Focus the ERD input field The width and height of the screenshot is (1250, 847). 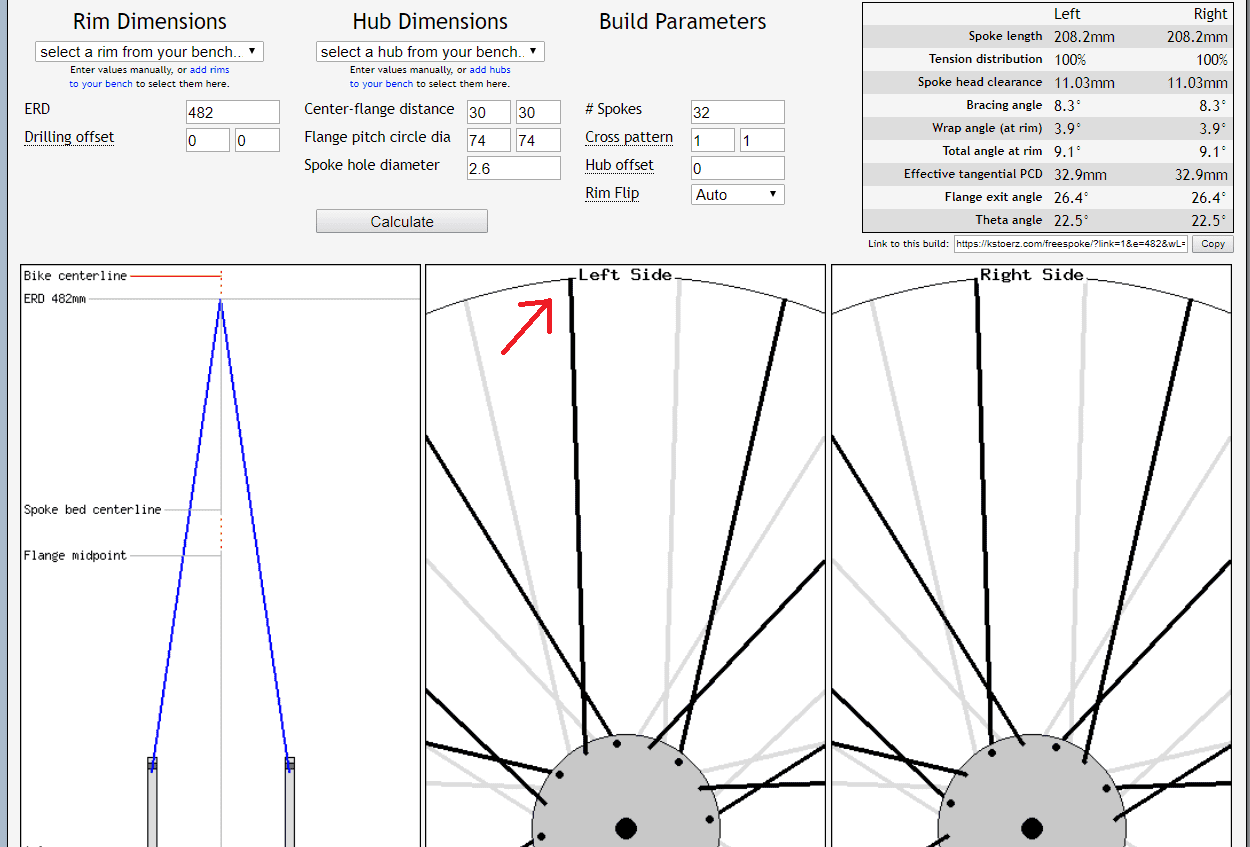(232, 112)
